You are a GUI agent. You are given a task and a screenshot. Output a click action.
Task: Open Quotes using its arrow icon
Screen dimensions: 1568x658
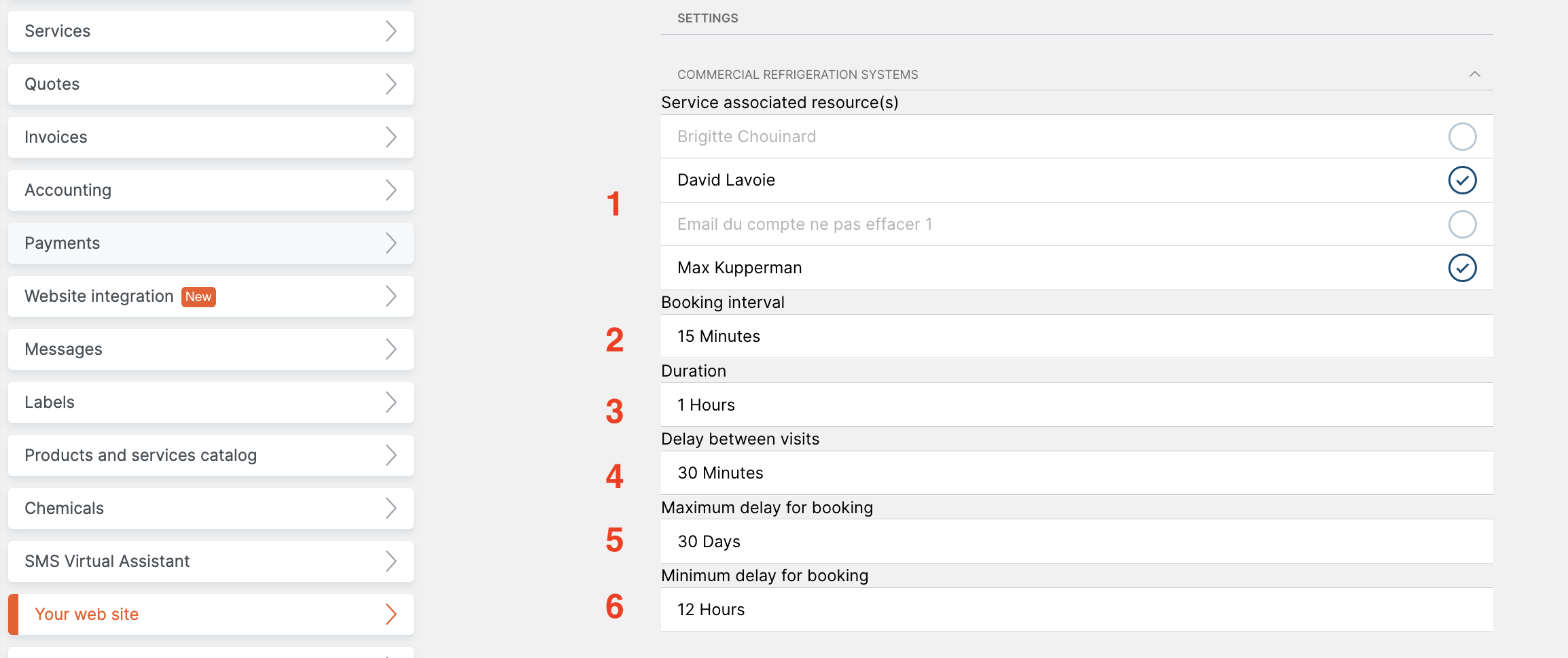[x=391, y=84]
